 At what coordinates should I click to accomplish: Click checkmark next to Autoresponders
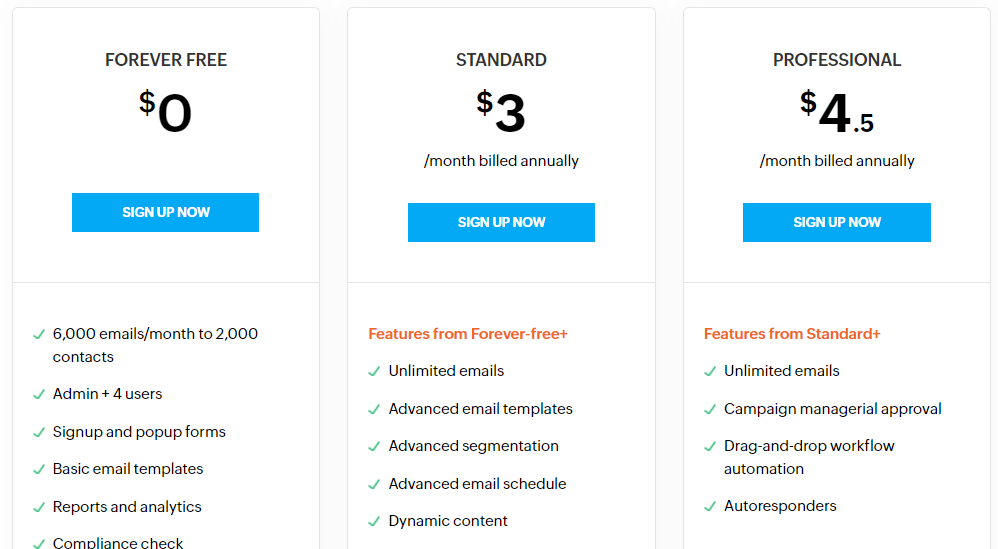pos(710,506)
